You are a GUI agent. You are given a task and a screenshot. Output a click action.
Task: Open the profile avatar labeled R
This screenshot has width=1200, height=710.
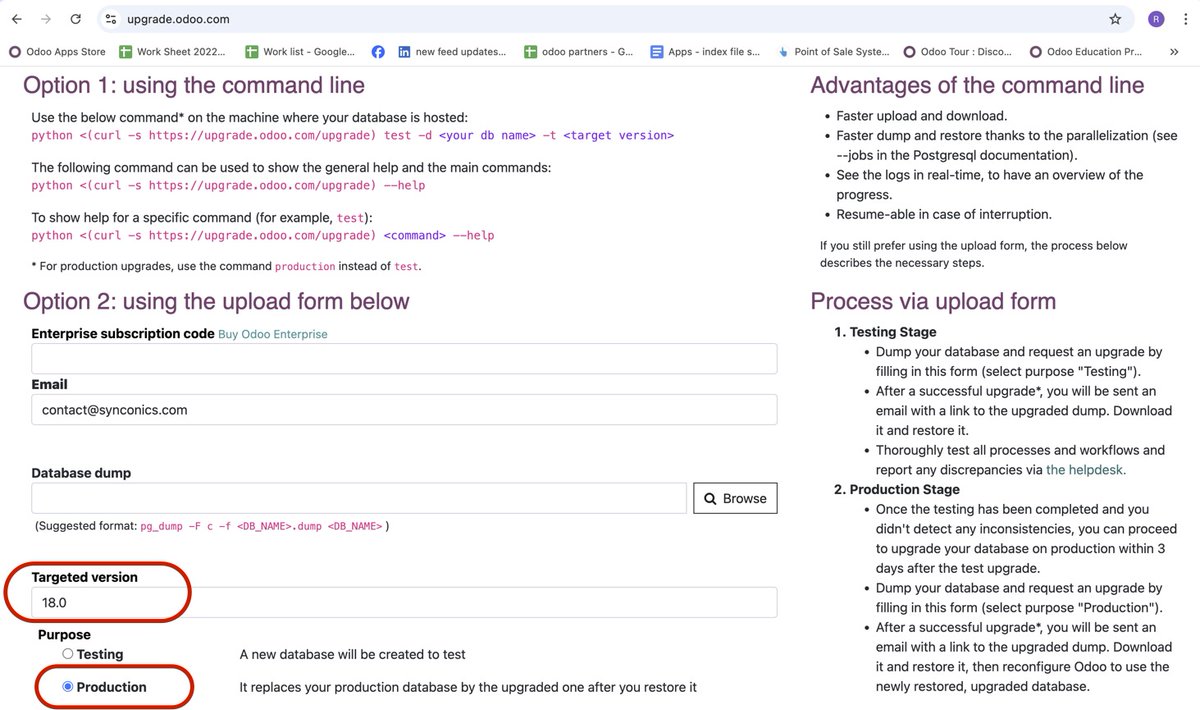pyautogui.click(x=1156, y=19)
